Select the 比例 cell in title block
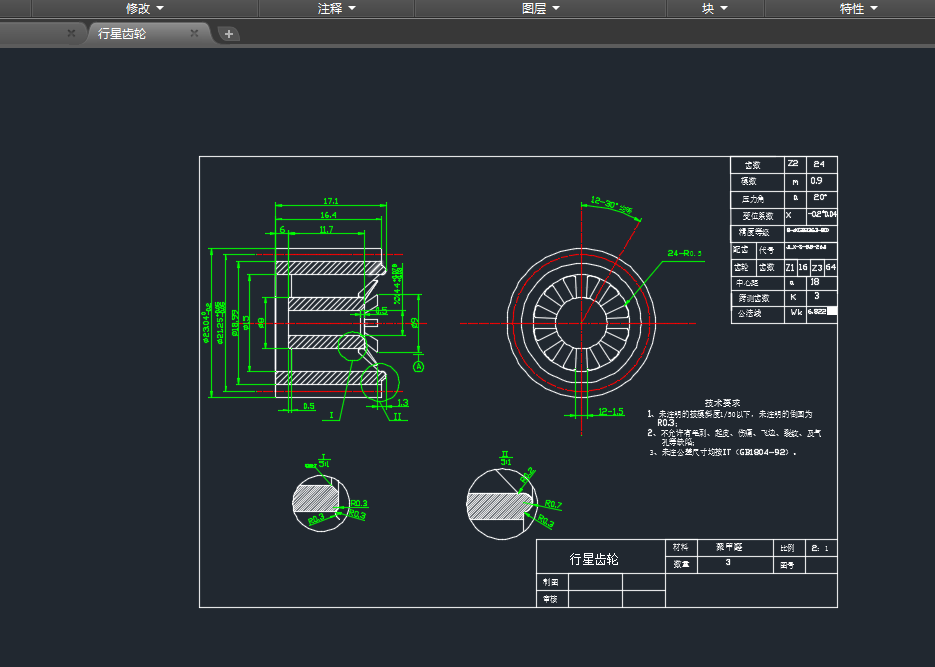The width and height of the screenshot is (935, 667). coord(790,548)
